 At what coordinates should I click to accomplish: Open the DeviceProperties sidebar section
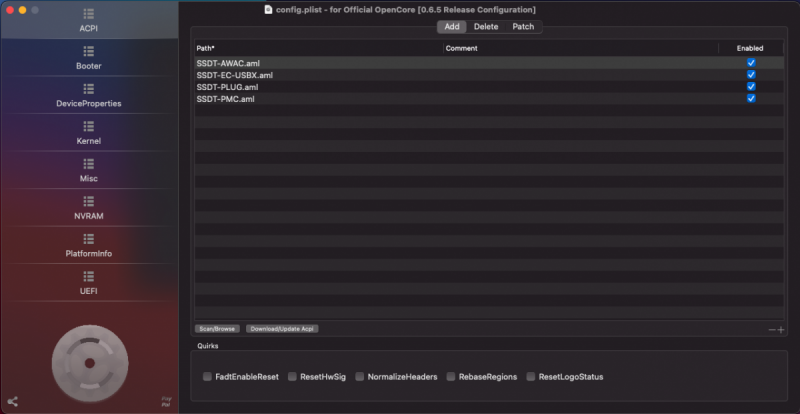(x=89, y=96)
